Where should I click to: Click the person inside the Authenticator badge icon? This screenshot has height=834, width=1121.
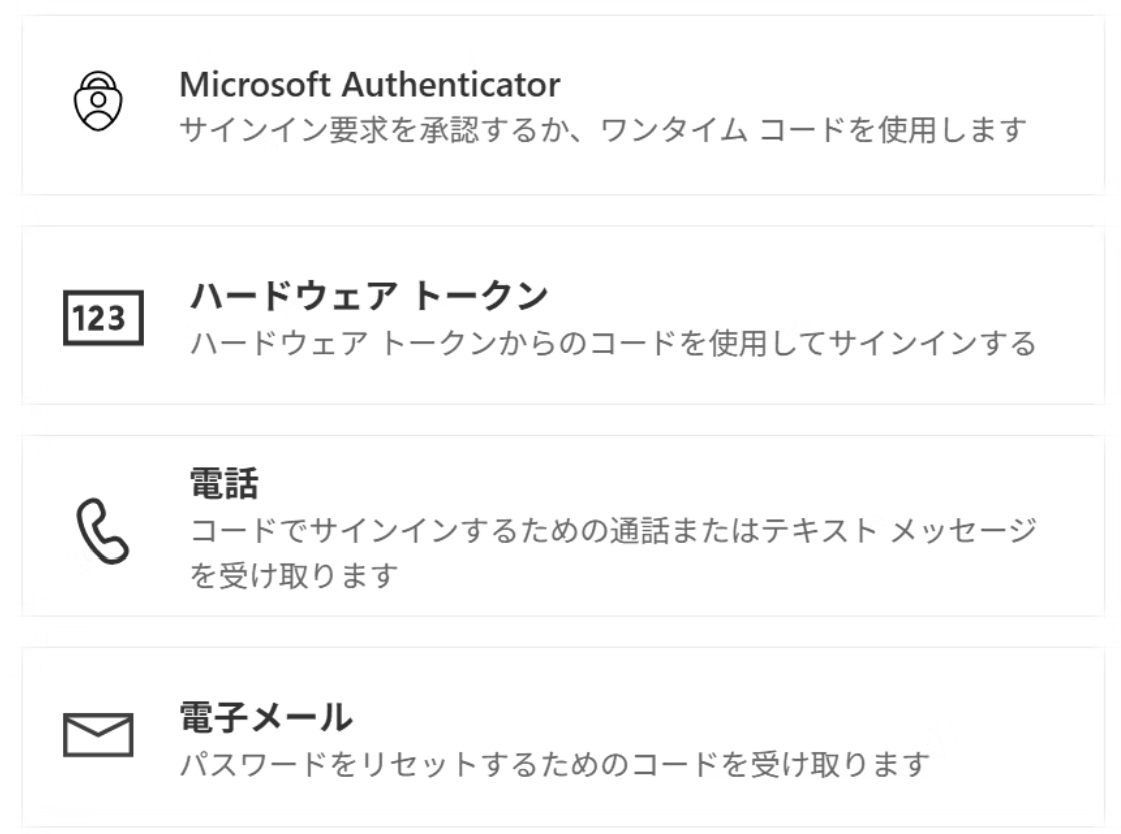[97, 106]
